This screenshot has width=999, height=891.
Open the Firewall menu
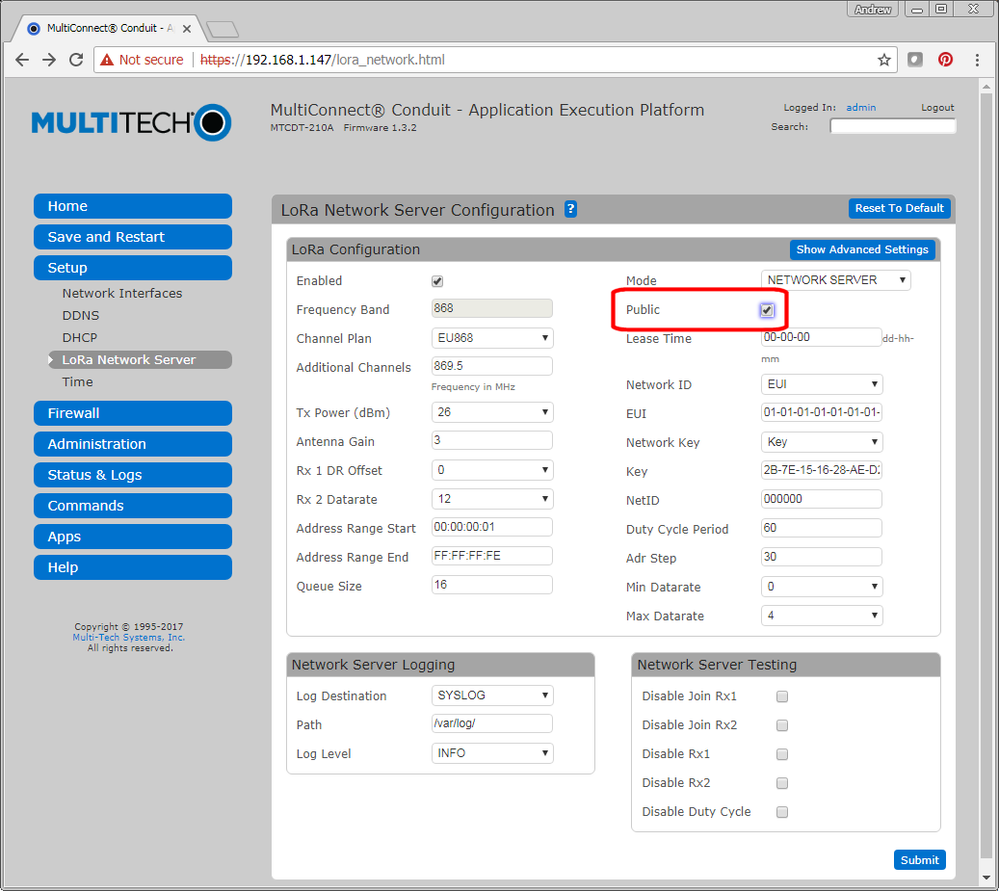pyautogui.click(x=133, y=413)
